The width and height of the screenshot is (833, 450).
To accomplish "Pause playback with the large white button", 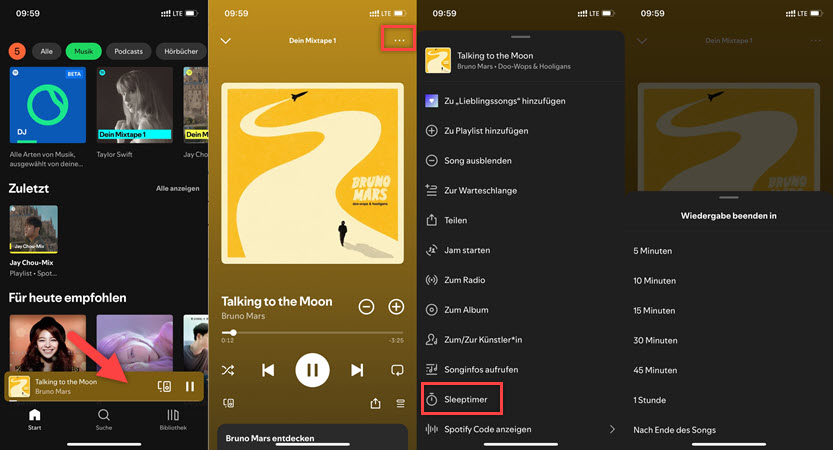I will [x=312, y=370].
